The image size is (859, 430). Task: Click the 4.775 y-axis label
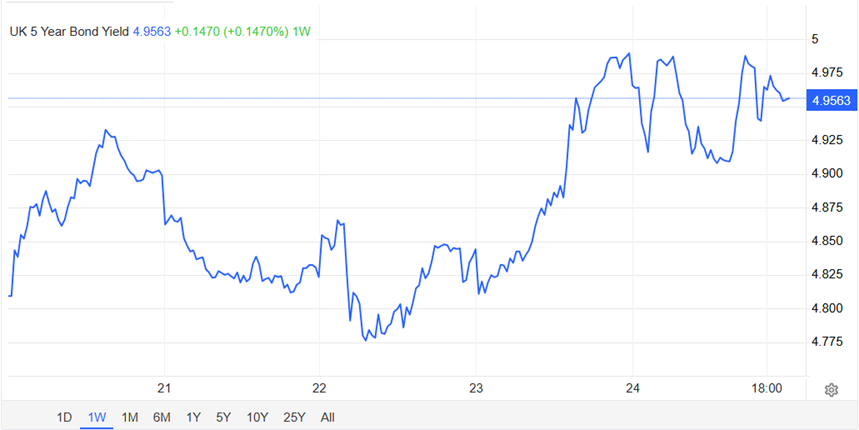pos(827,342)
